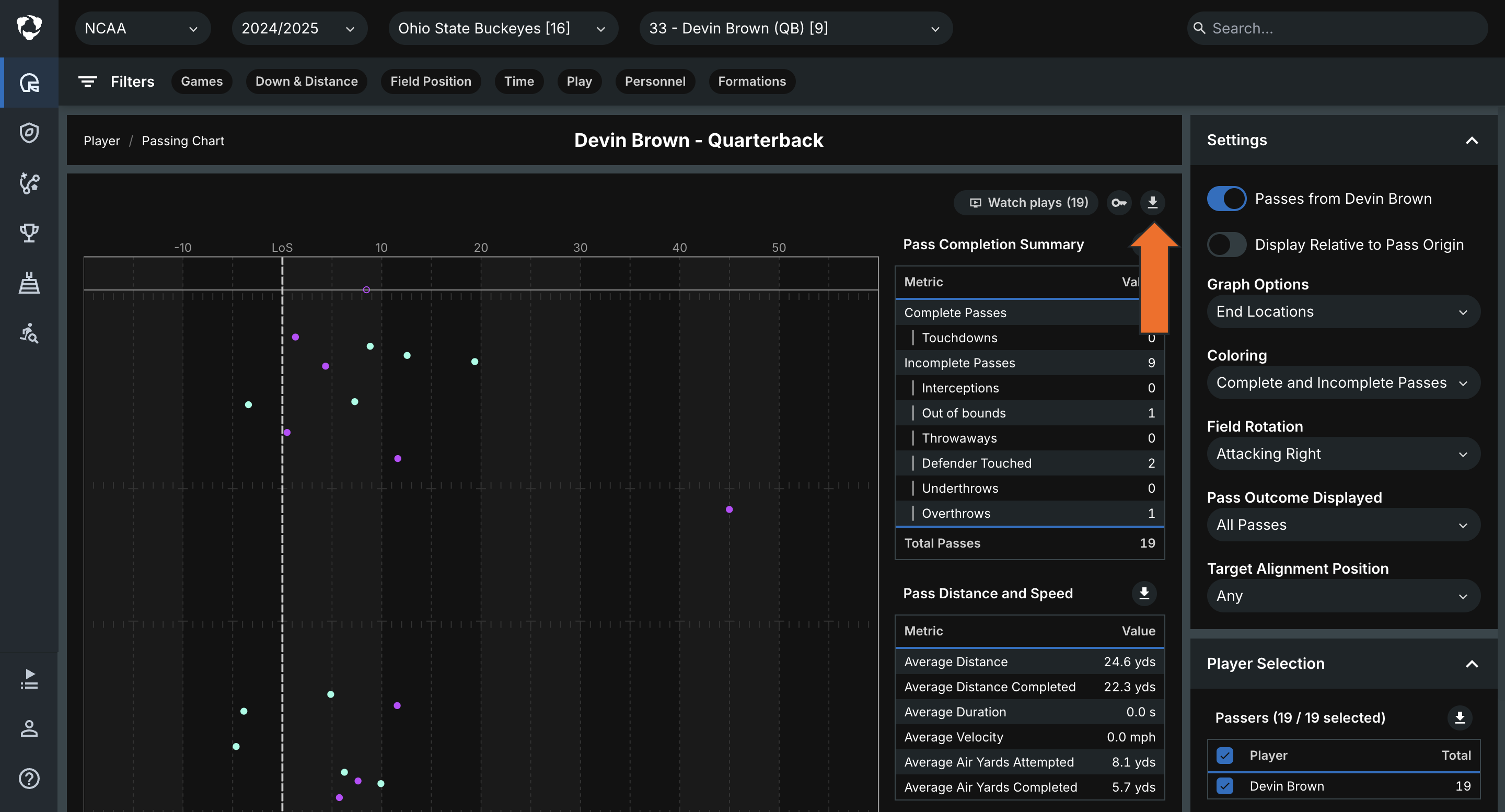Uncheck the Devin Brown passer checkbox
The width and height of the screenshot is (1505, 812).
1224,786
